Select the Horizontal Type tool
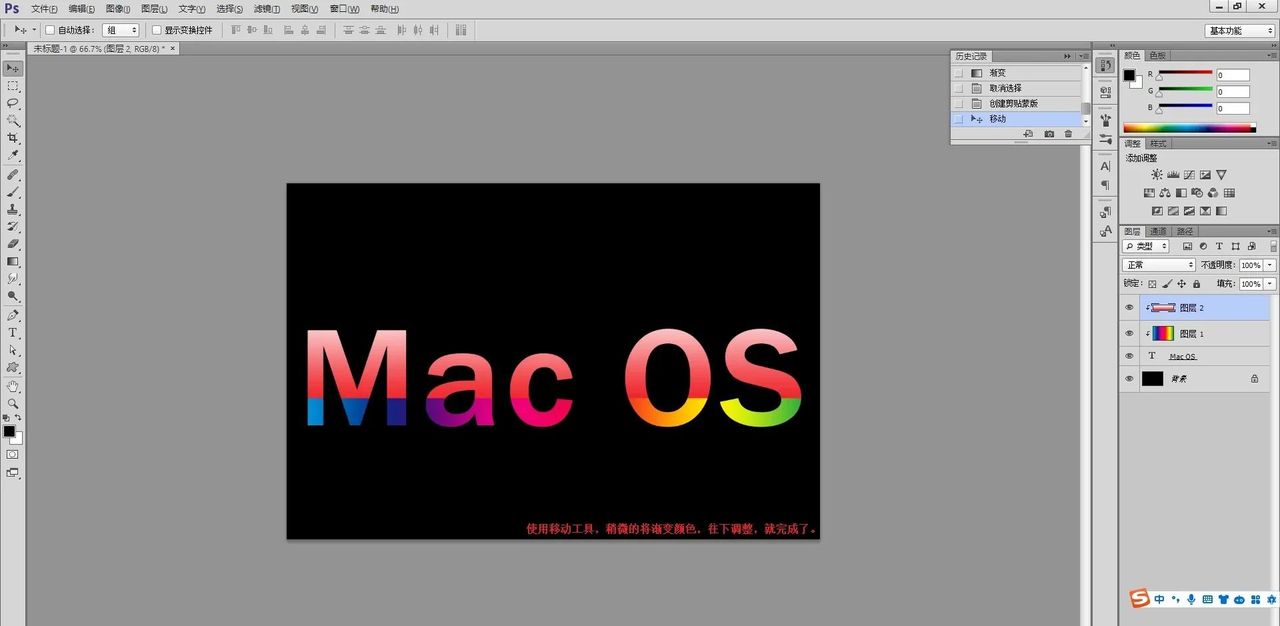The width and height of the screenshot is (1280, 626). coord(13,333)
